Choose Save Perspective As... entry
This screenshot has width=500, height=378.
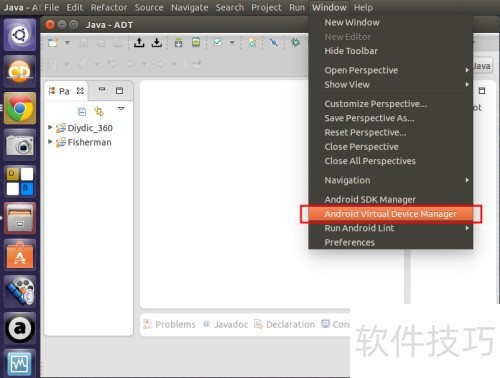pos(391,118)
